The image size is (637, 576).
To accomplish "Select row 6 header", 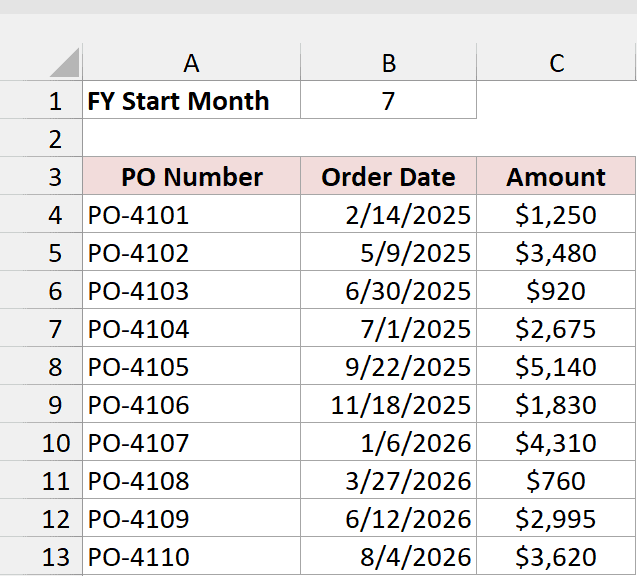I will (x=41, y=290).
